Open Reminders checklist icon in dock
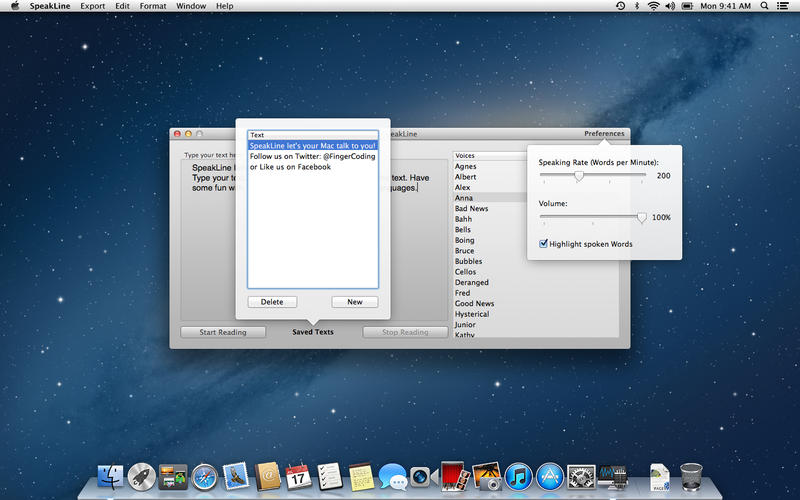800x500 pixels. [330, 477]
